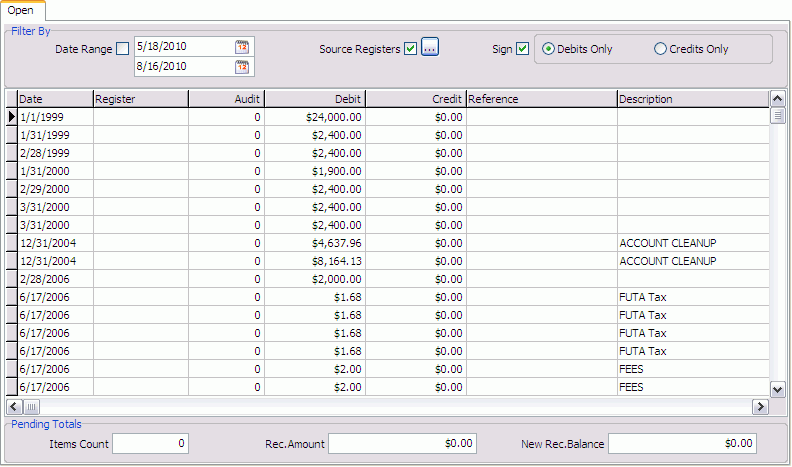
Task: Sort by the Date column header
Action: pyautogui.click(x=54, y=99)
